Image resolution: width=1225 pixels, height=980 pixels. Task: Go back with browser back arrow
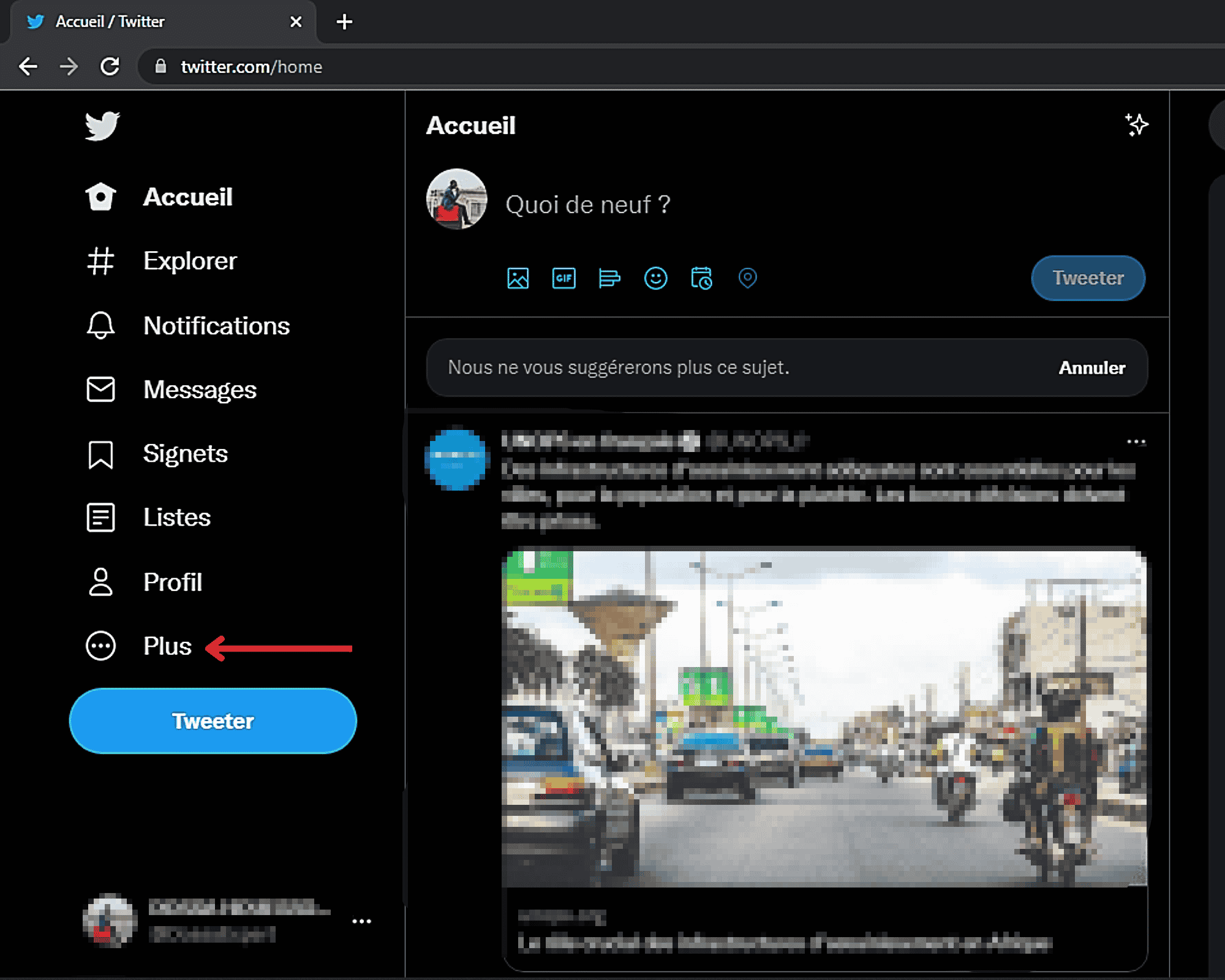pos(28,66)
